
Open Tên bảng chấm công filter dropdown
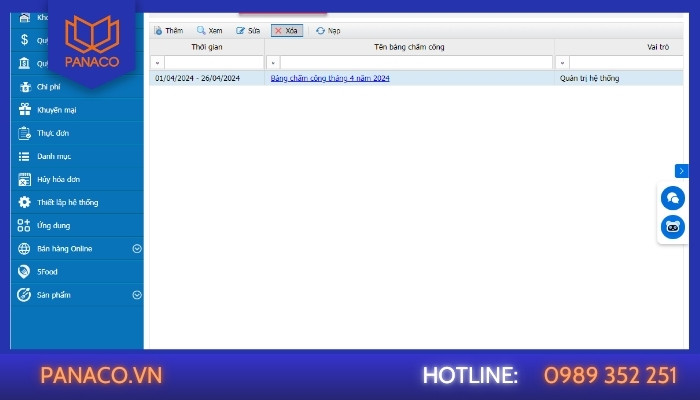tap(273, 63)
